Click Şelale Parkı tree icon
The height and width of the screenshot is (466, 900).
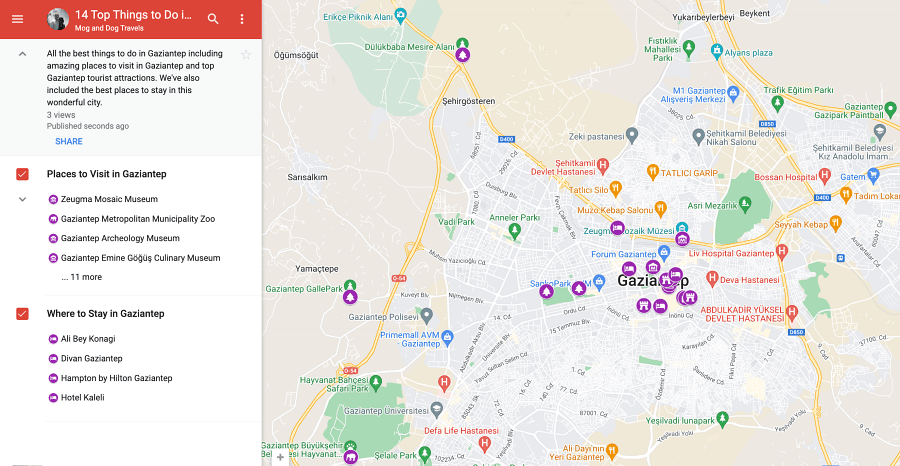(x=424, y=454)
